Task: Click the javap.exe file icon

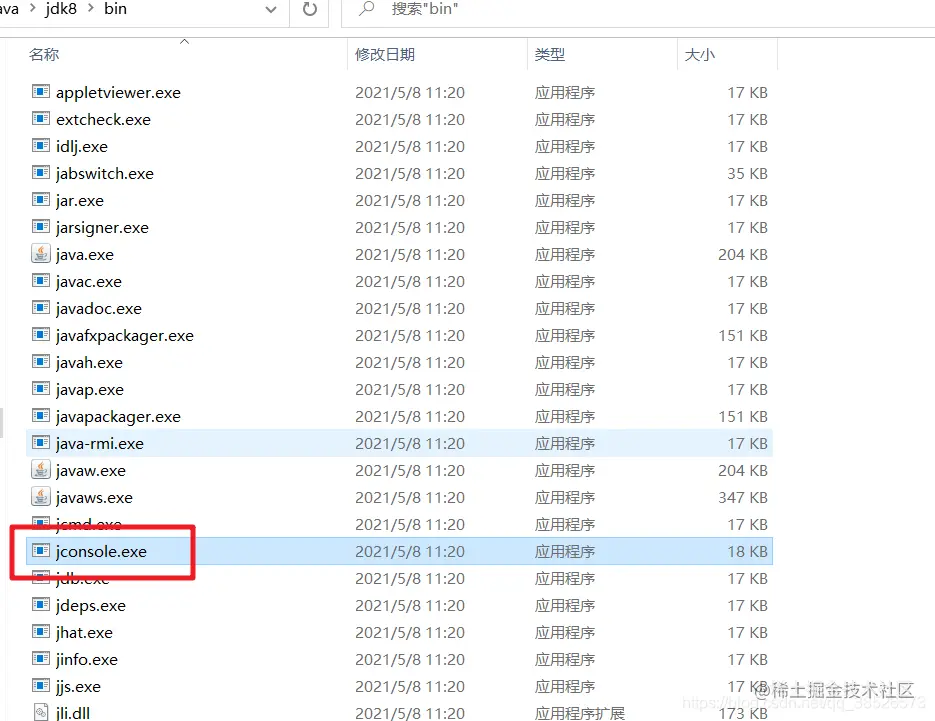Action: 41,388
